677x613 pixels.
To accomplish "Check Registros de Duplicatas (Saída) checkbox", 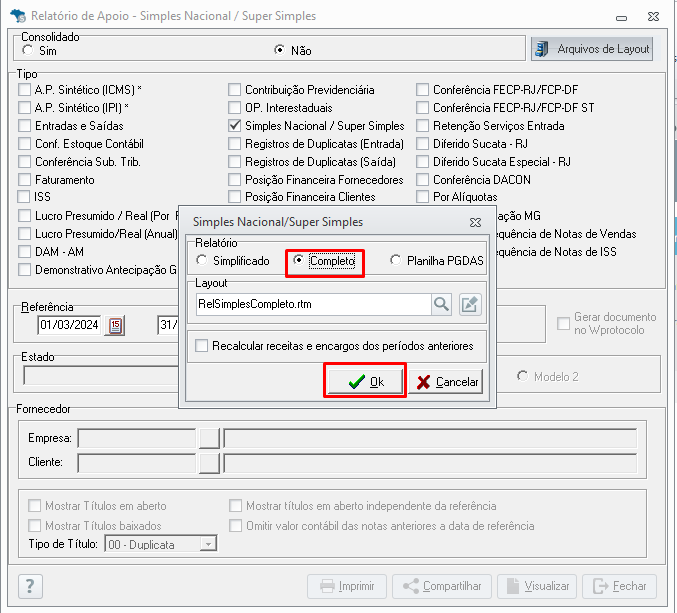I will 234,162.
